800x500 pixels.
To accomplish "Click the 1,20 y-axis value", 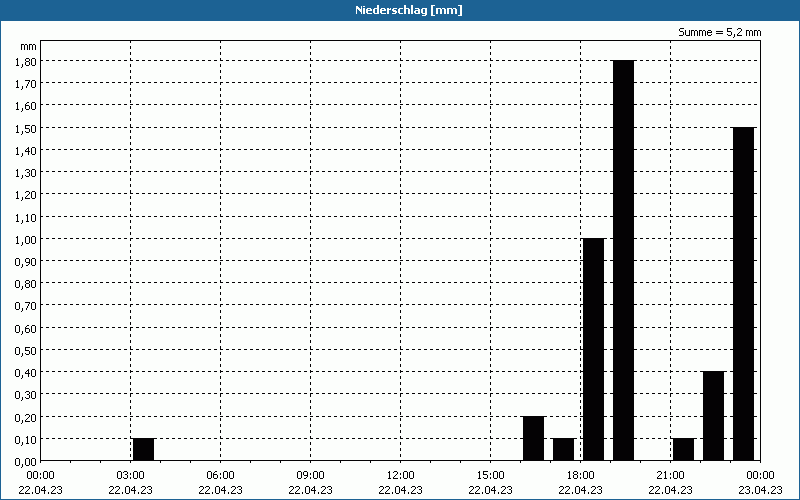I will (26, 195).
